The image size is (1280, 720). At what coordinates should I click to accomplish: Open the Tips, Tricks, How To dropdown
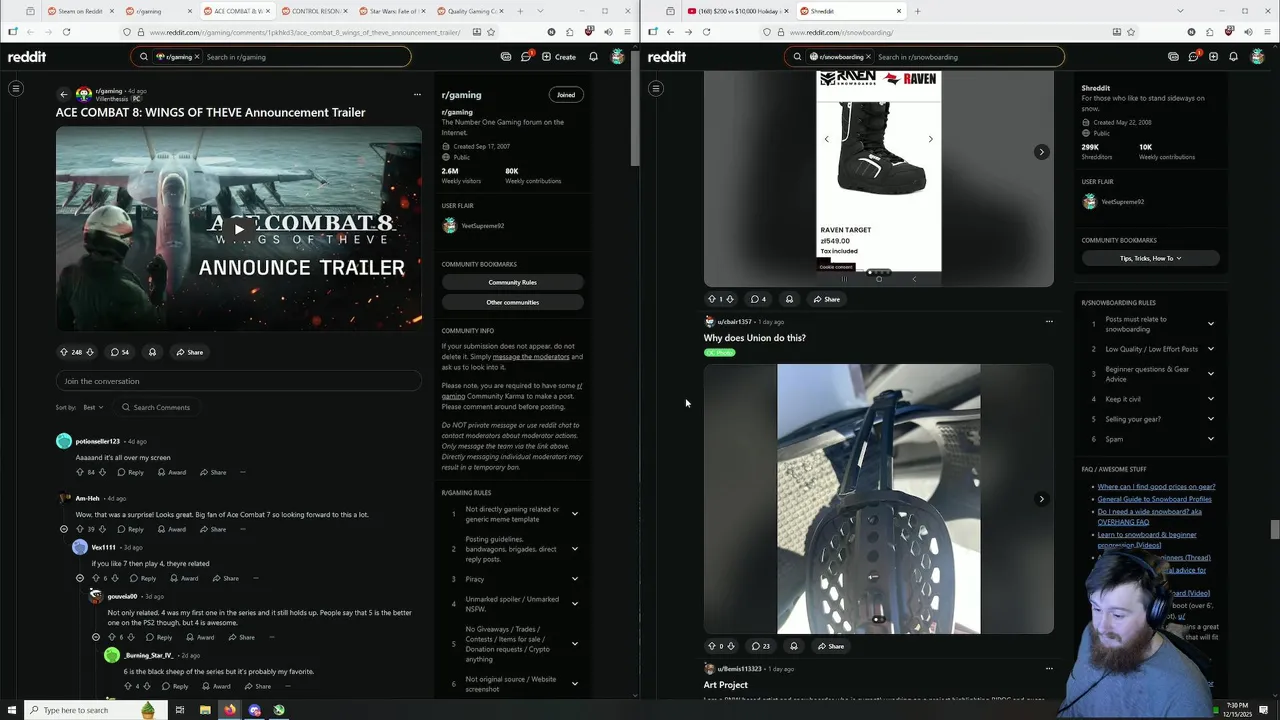pyautogui.click(x=1150, y=258)
